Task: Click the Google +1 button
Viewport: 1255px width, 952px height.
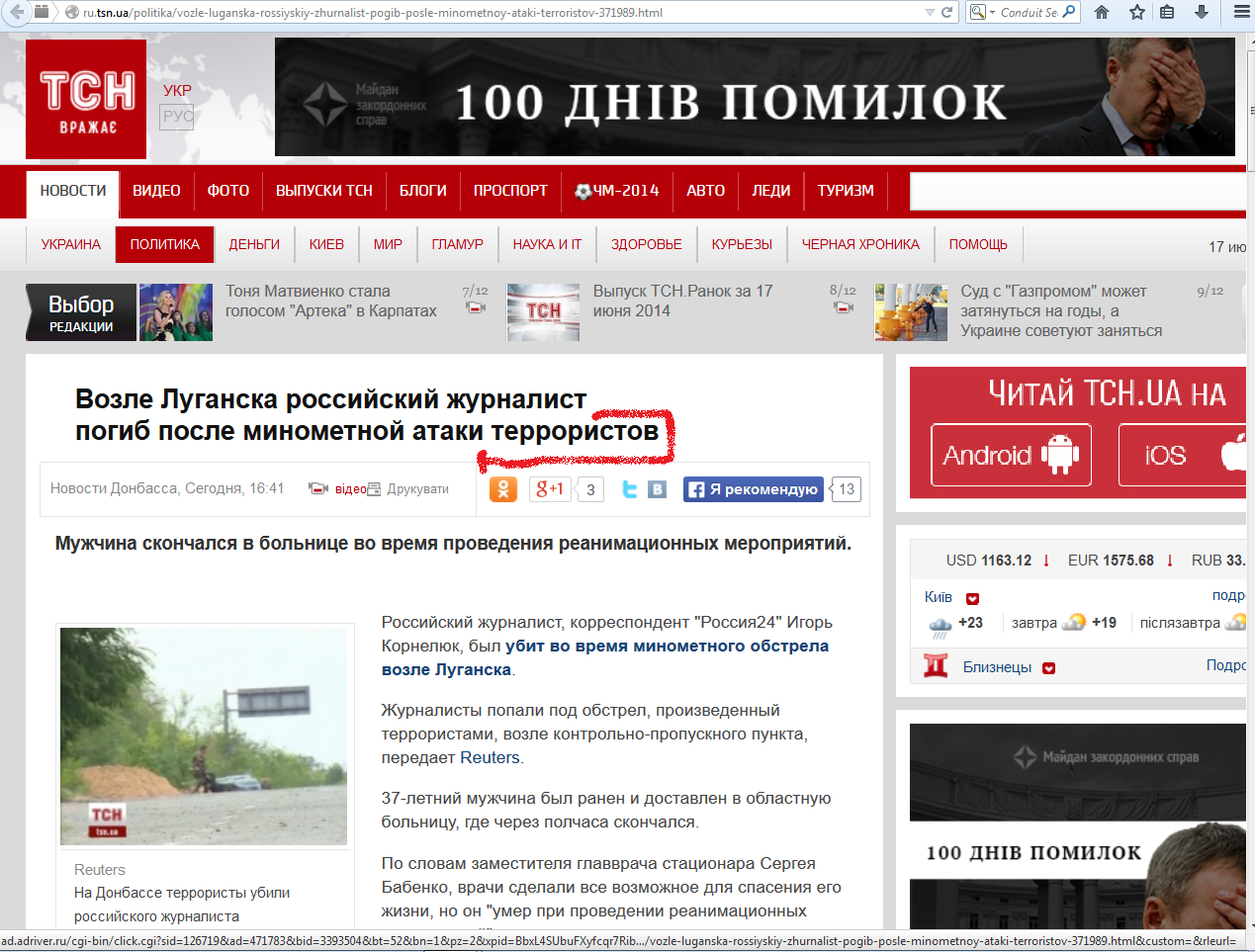Action: click(550, 488)
